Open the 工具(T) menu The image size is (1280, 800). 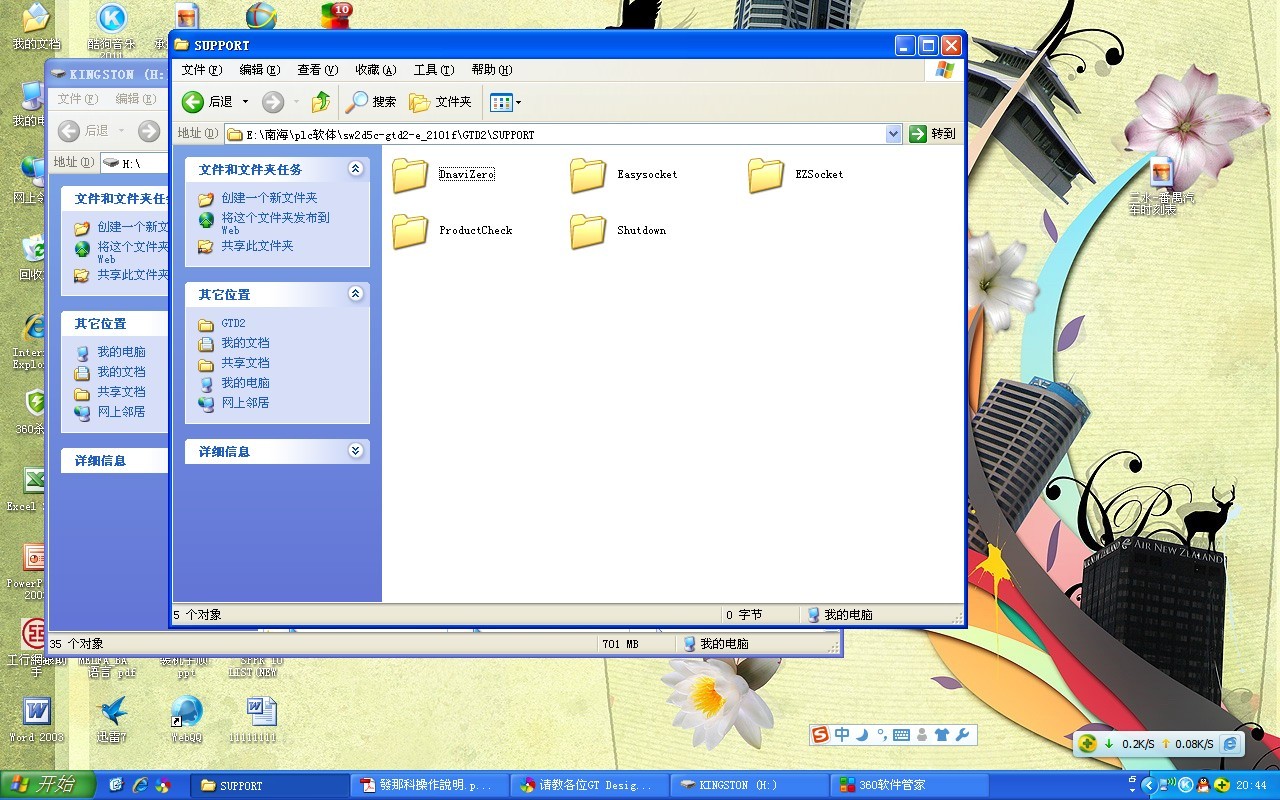[433, 70]
